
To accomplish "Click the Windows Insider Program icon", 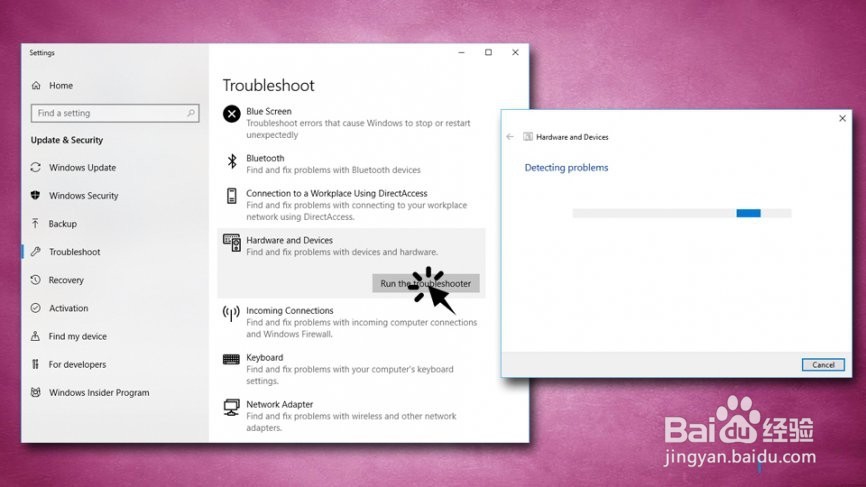I will point(36,393).
